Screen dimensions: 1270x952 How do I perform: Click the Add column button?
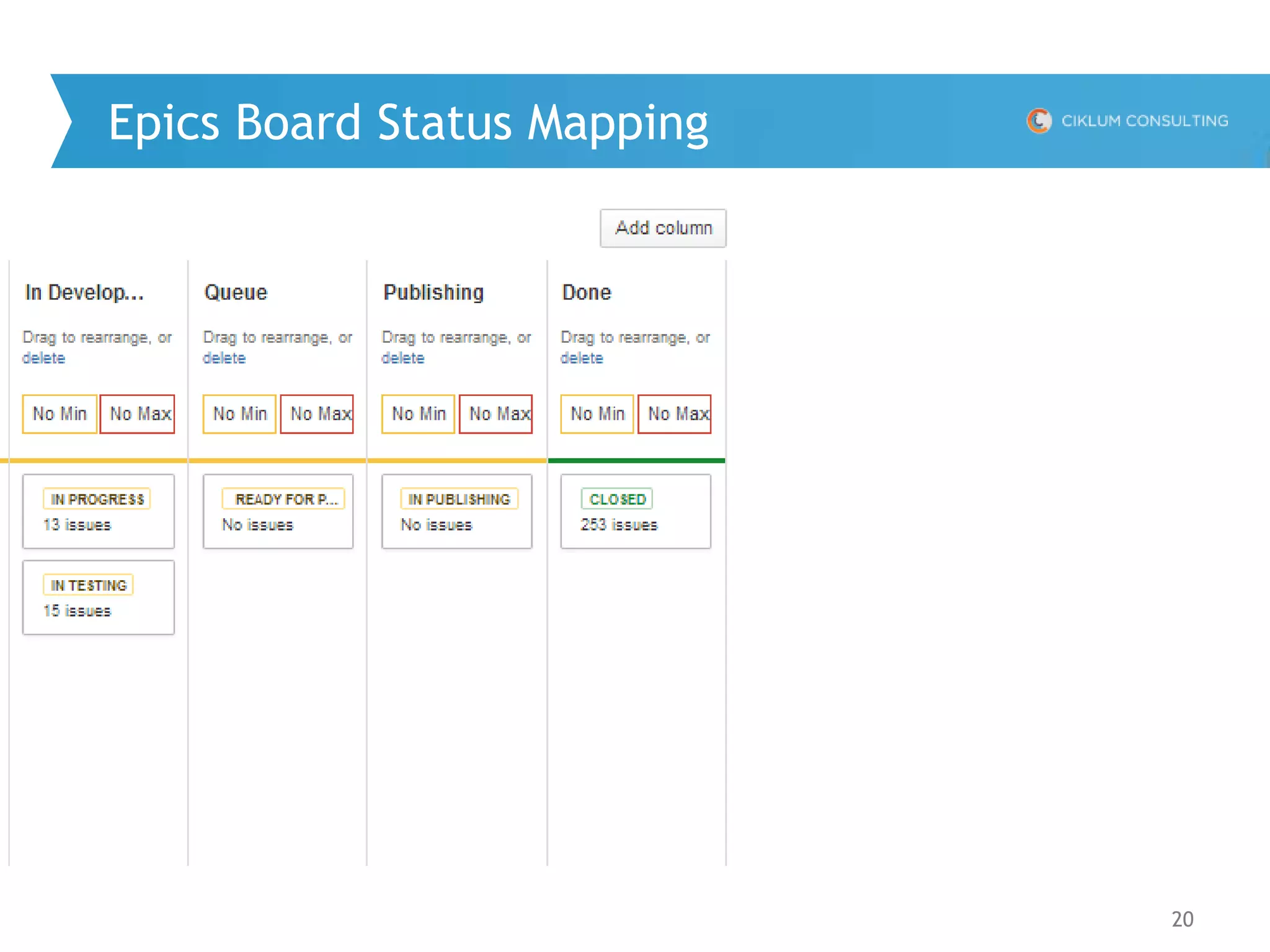(663, 228)
